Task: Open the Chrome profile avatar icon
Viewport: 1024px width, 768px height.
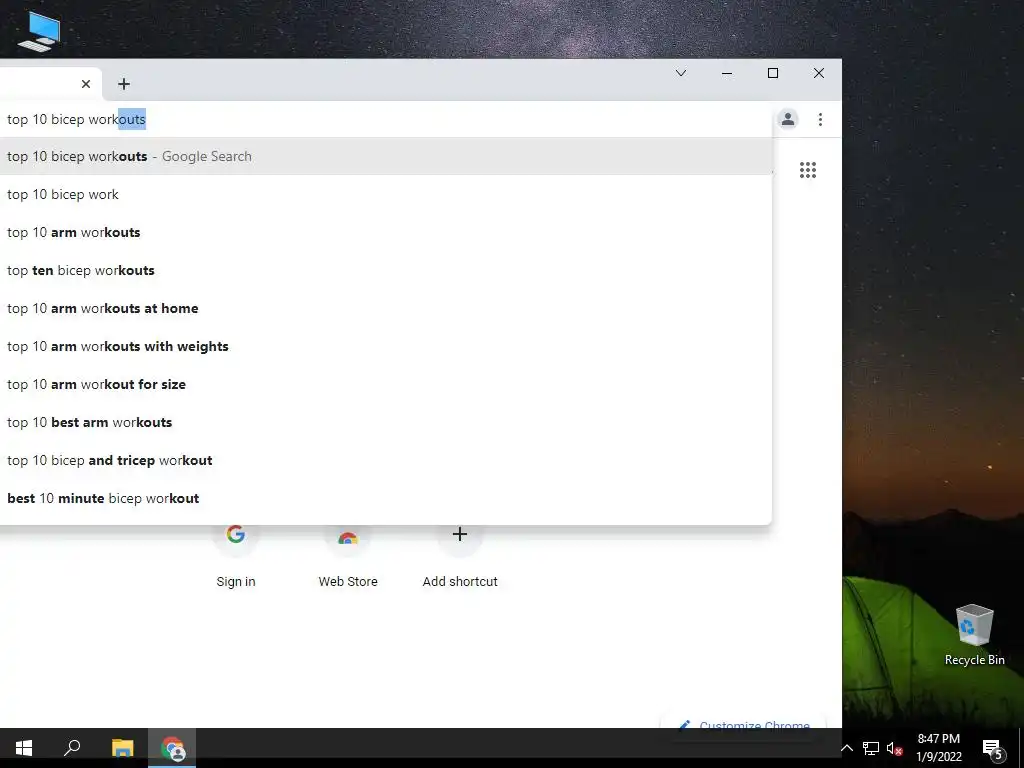Action: point(788,120)
